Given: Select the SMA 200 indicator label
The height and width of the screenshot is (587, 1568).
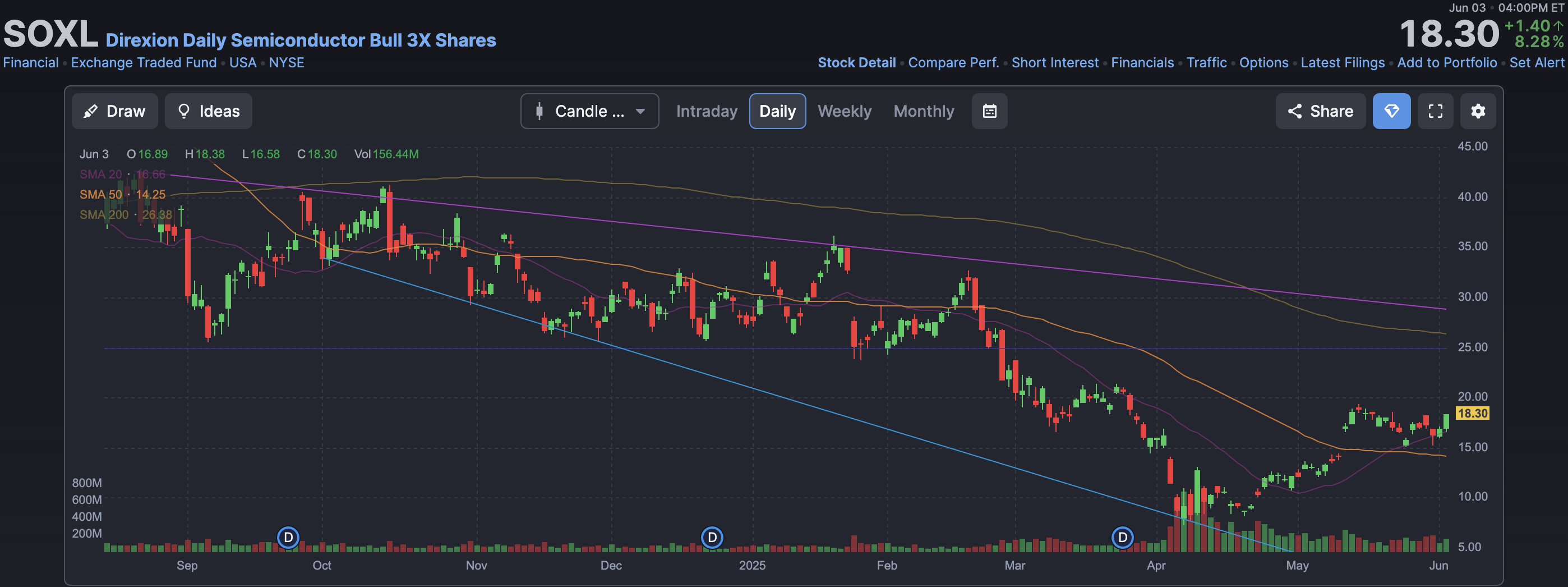Looking at the screenshot, I should point(126,215).
